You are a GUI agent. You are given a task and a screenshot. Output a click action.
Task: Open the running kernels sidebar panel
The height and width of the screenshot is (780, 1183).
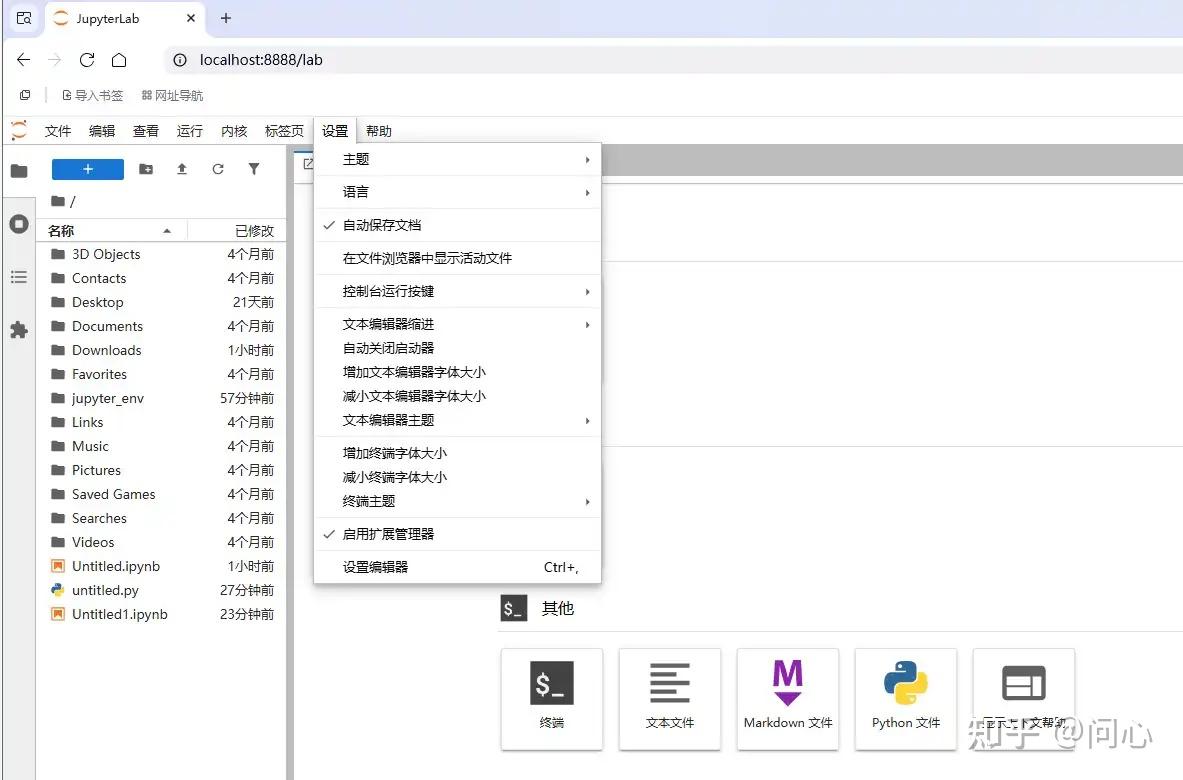(x=19, y=224)
